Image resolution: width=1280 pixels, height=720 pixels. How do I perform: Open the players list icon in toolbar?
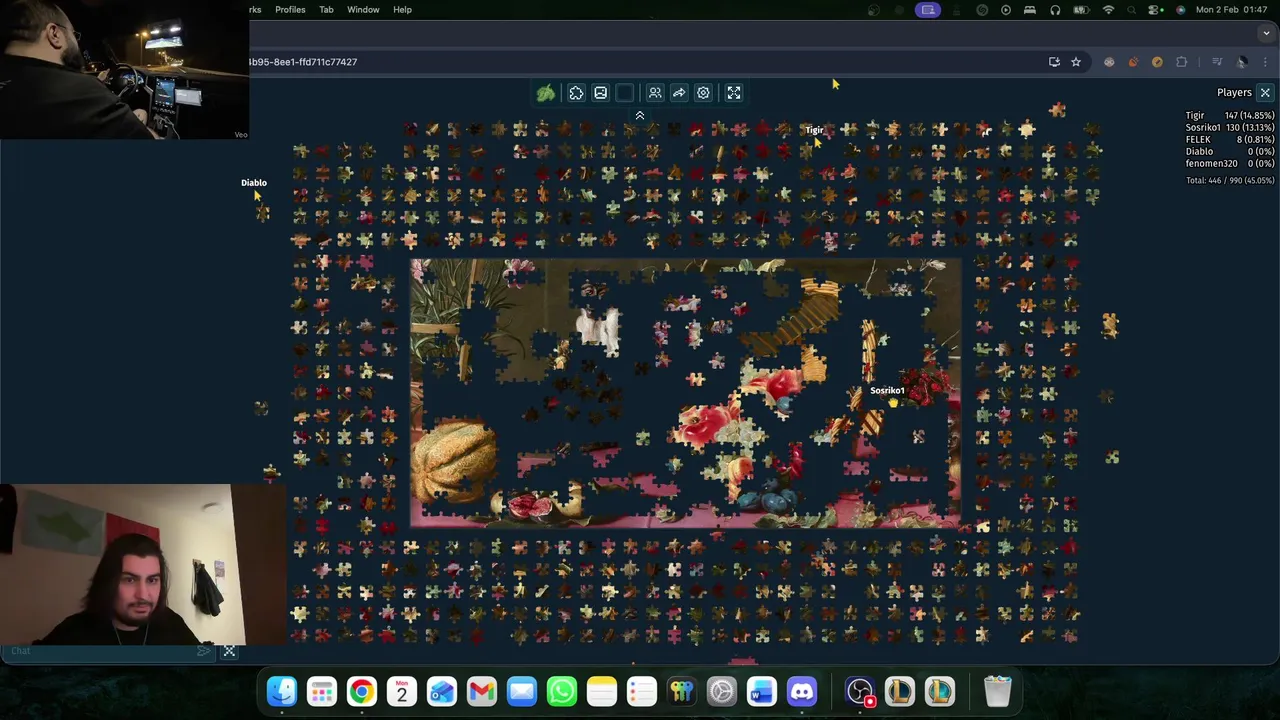(x=655, y=93)
